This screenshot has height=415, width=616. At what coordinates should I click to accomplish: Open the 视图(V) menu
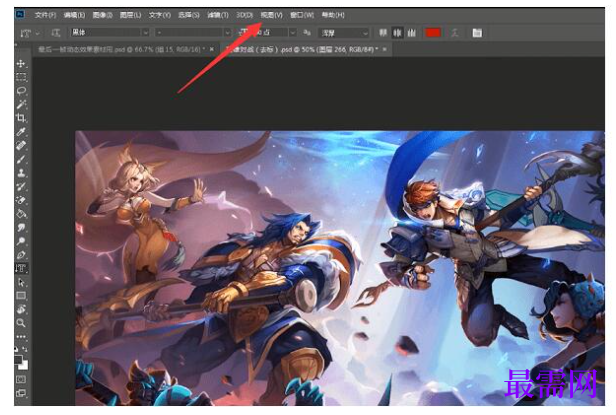[271, 15]
